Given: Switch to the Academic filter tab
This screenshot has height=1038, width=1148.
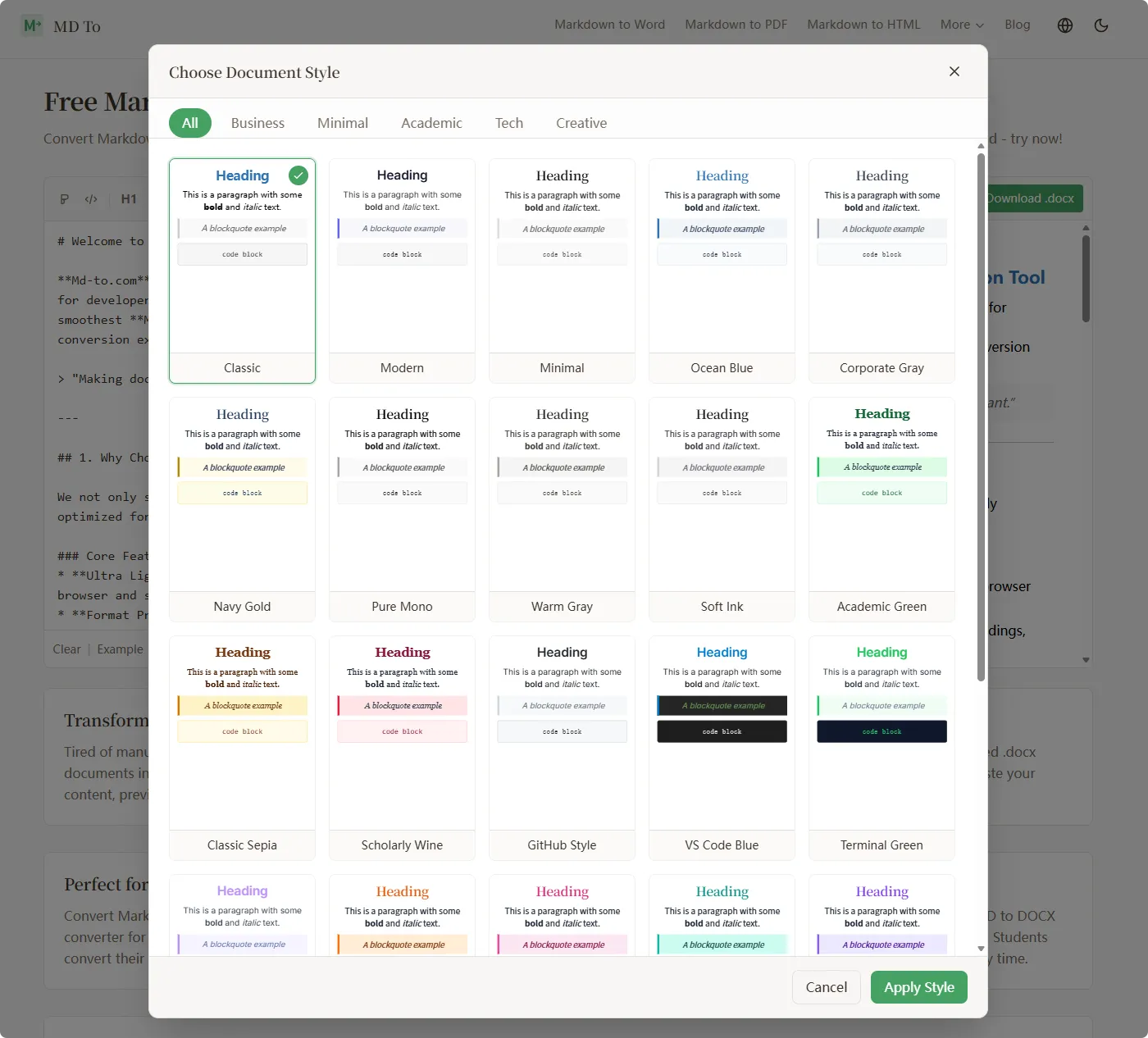Looking at the screenshot, I should coord(431,122).
